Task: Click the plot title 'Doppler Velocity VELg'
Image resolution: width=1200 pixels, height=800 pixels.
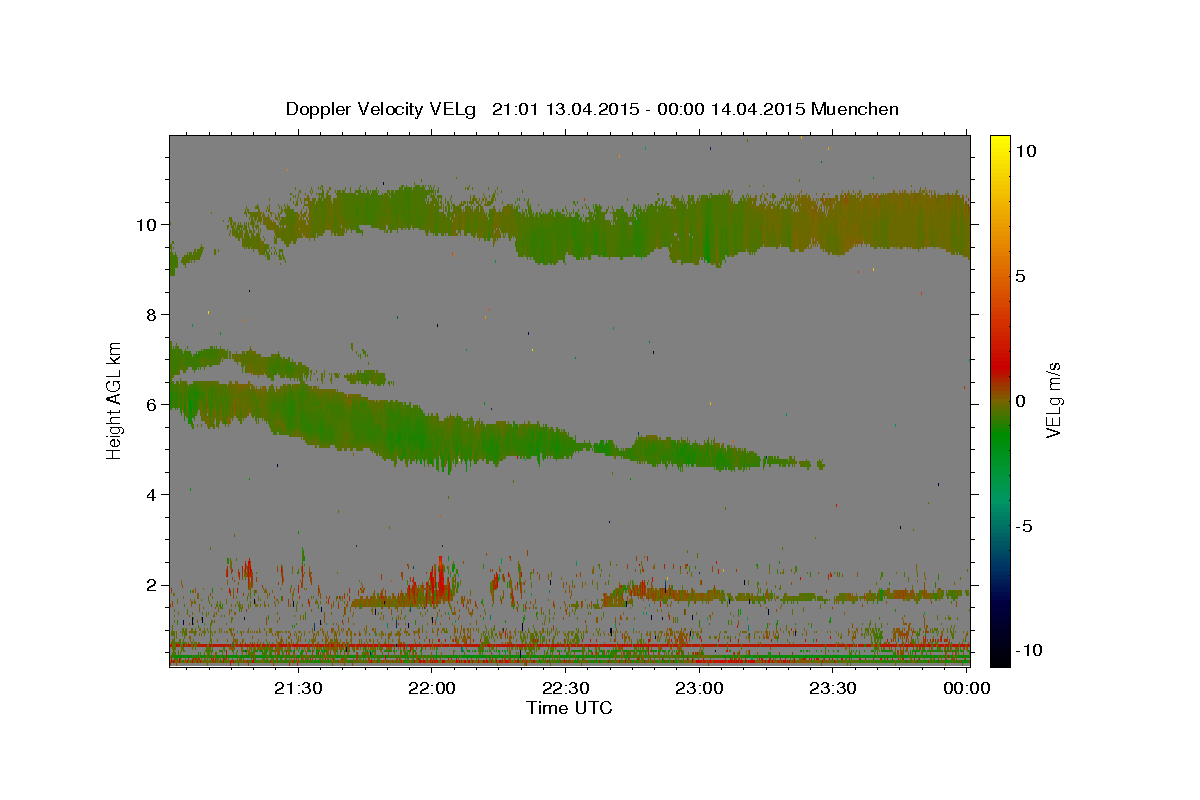Action: click(x=383, y=109)
